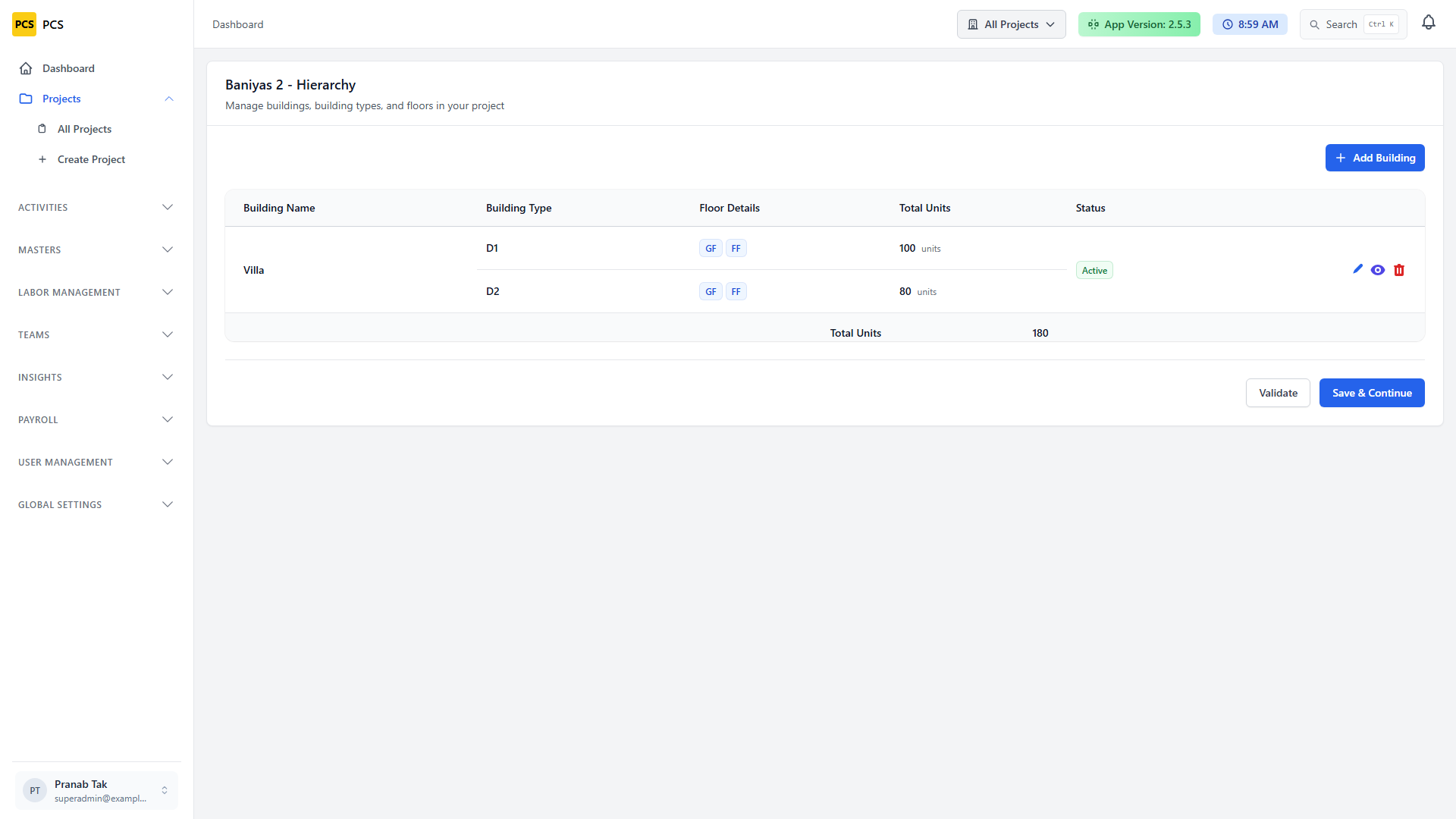Expand the TEAMS section
1456x819 pixels.
tap(96, 335)
